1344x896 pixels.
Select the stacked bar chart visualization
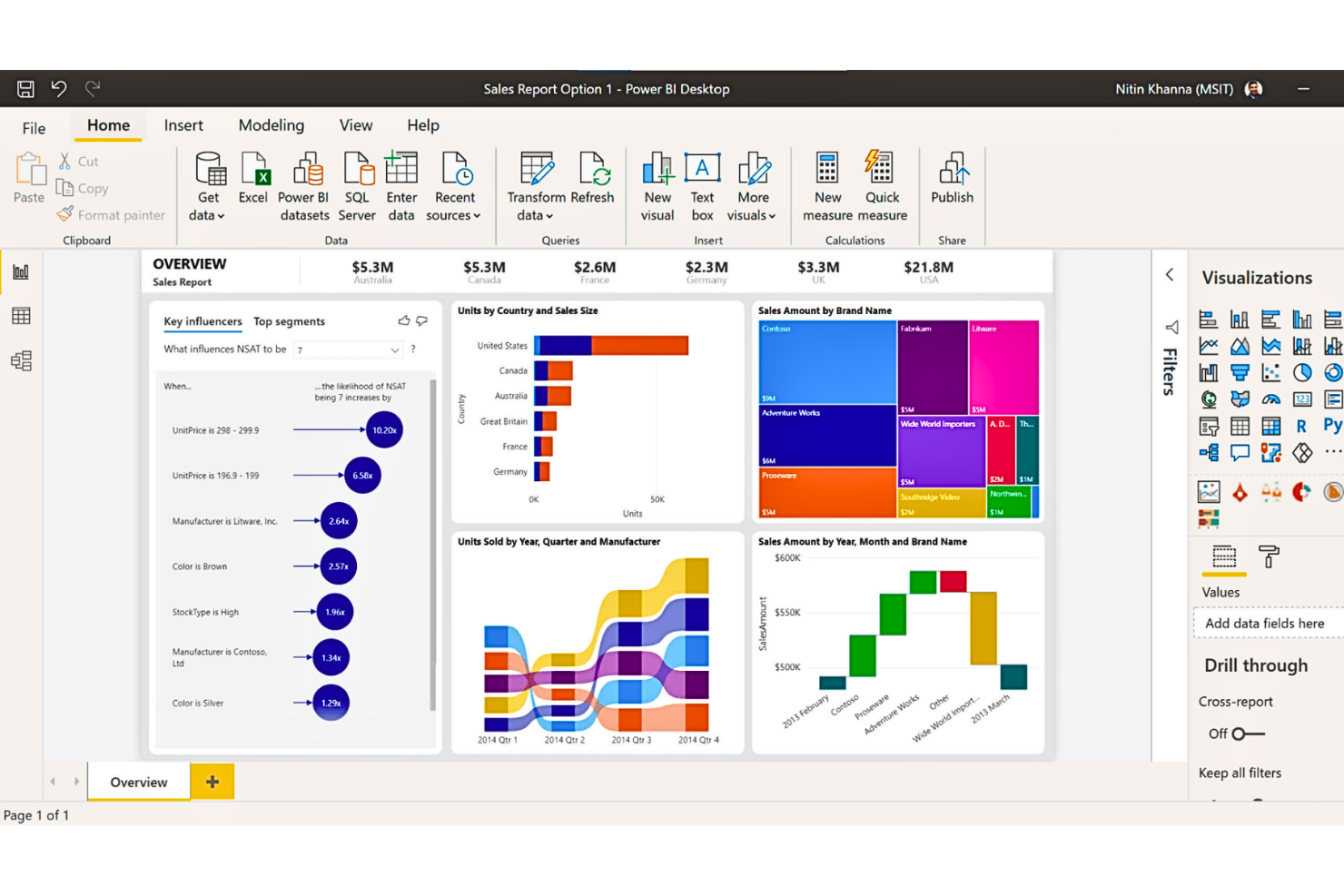[x=1208, y=320]
